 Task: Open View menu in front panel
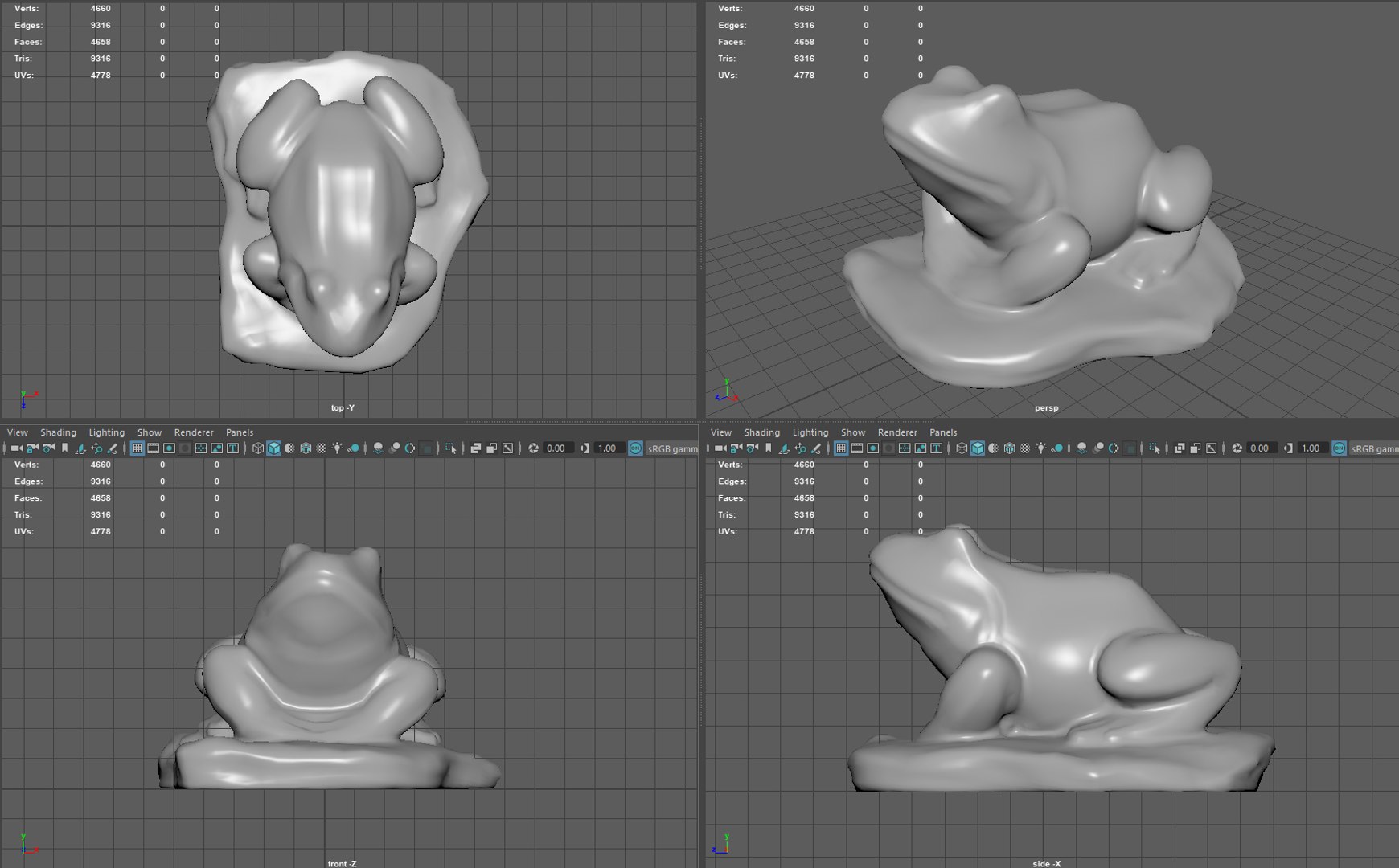(x=17, y=432)
